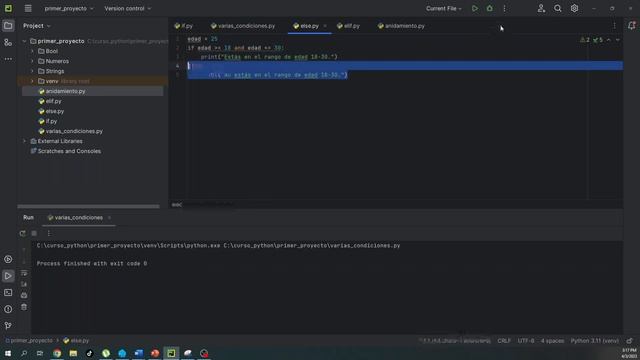Select Scratches and Consoles node
The height and width of the screenshot is (360, 640).
[x=69, y=151]
